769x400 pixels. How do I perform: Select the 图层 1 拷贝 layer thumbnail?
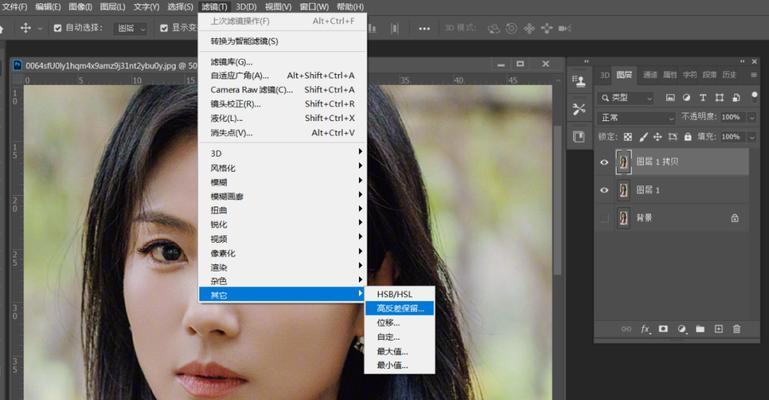[x=623, y=162]
